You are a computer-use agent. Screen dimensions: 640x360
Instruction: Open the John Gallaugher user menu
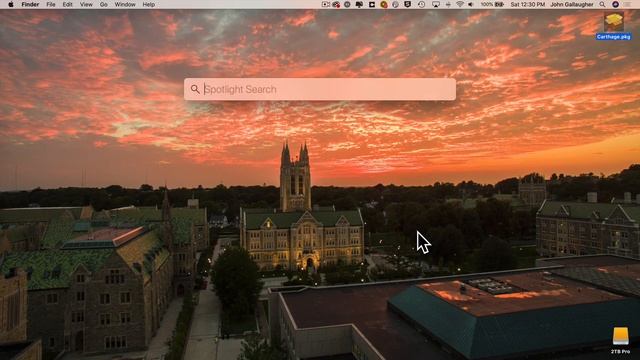click(x=572, y=4)
